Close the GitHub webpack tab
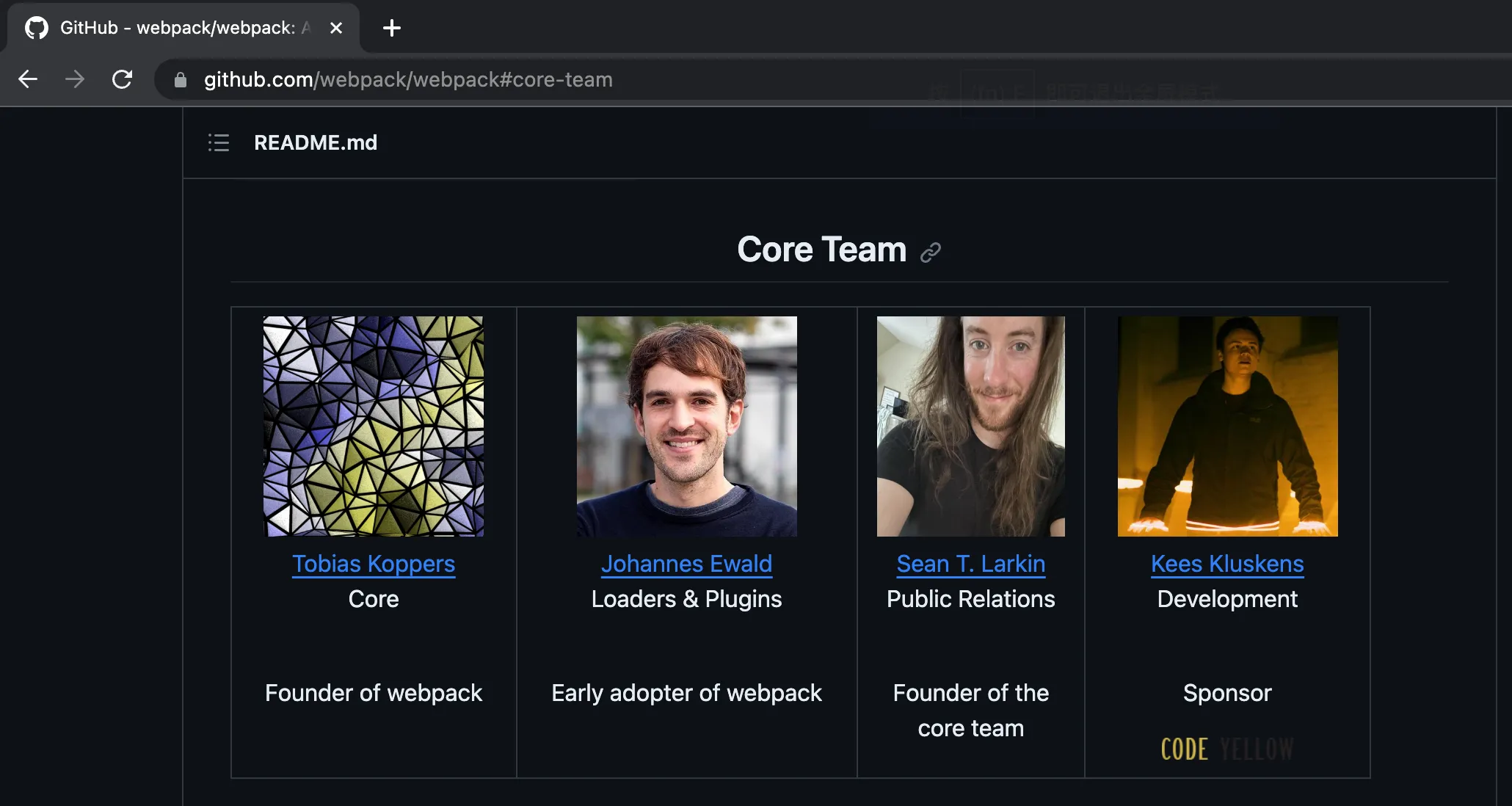Viewport: 1512px width, 806px height. click(x=336, y=28)
